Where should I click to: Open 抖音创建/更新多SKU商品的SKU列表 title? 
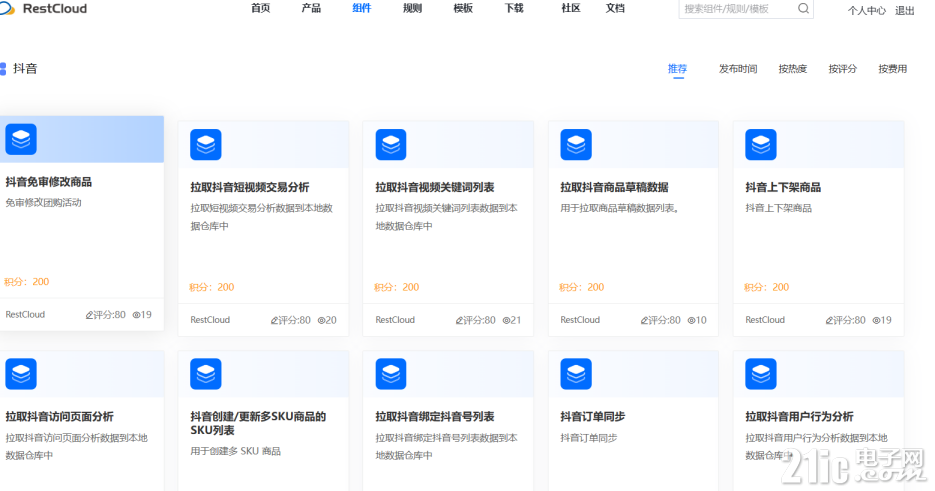[258, 423]
